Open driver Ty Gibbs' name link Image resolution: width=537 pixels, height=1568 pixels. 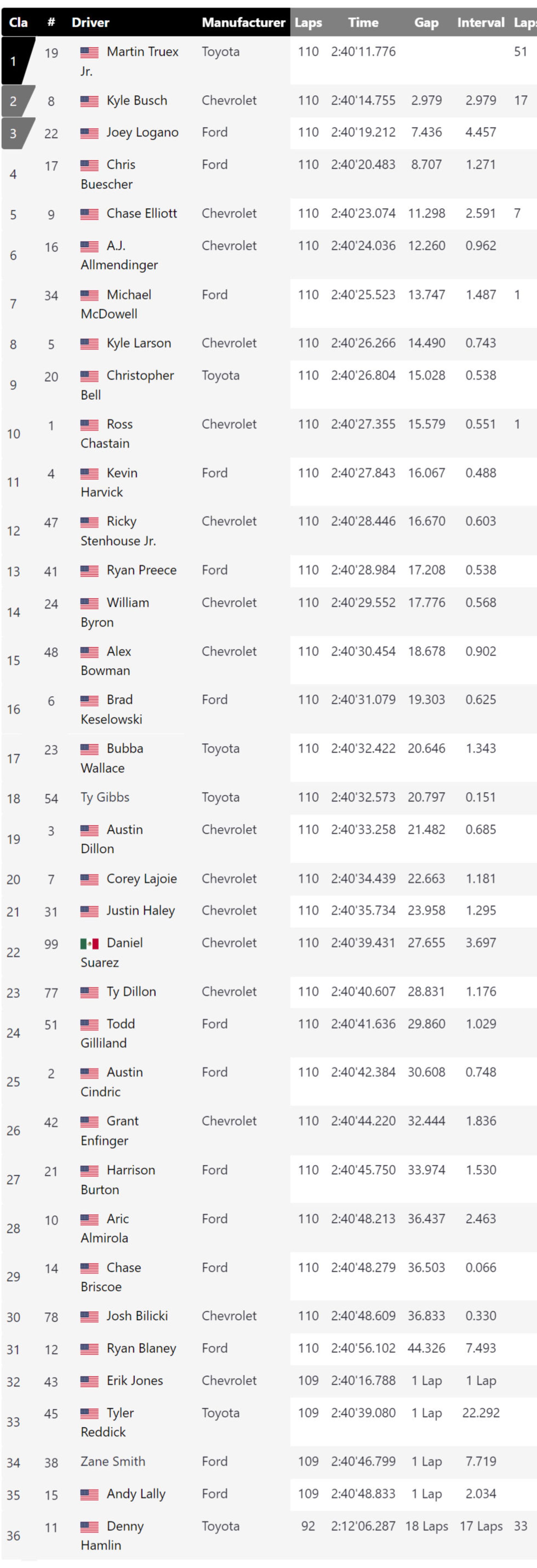(105, 797)
